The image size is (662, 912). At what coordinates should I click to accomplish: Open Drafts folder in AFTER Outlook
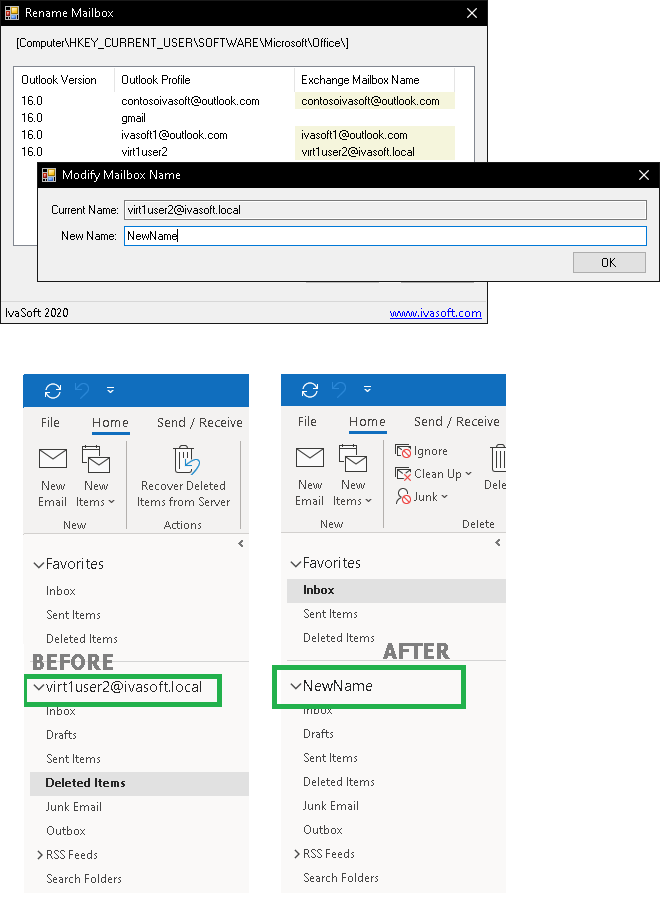tap(318, 733)
